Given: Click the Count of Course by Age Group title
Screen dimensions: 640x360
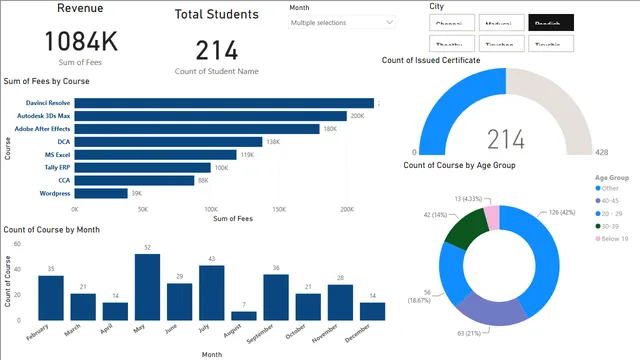Looking at the screenshot, I should click(459, 165).
